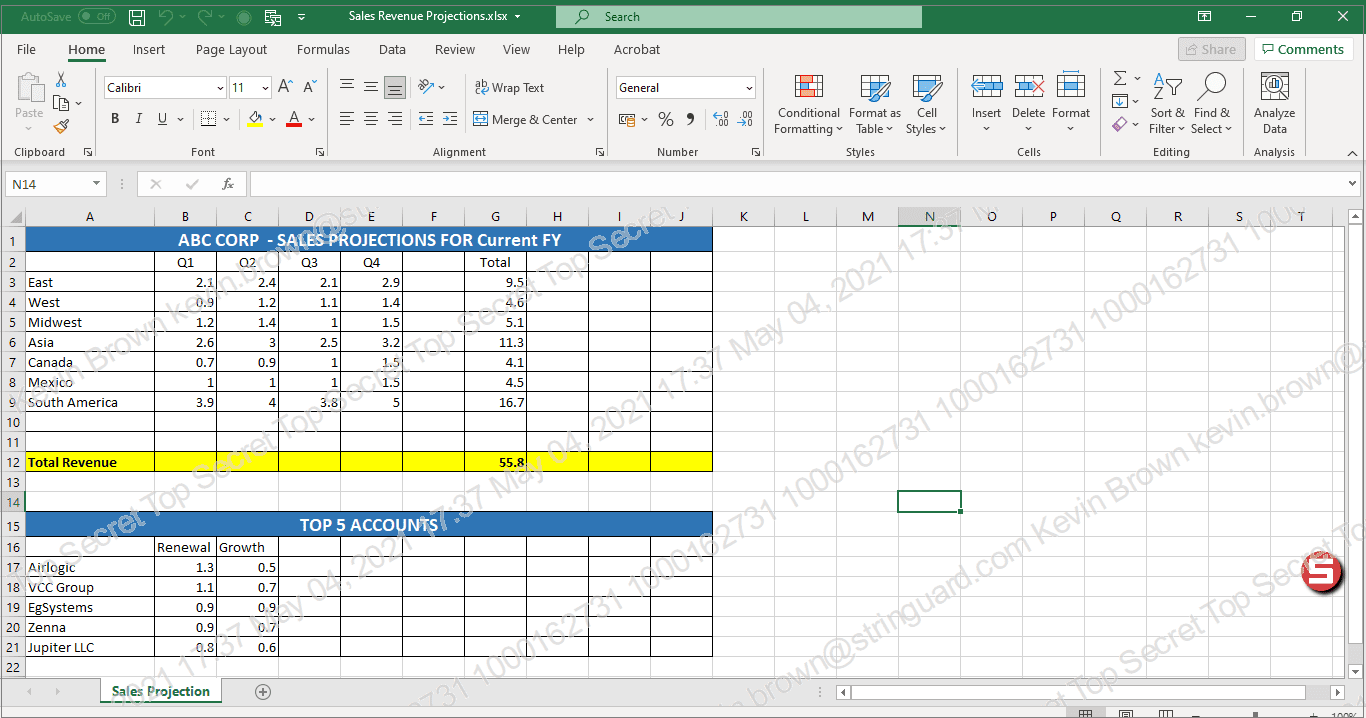Select the Sales Projection sheet tab
Viewport: 1366px width, 718px height.
tap(161, 691)
